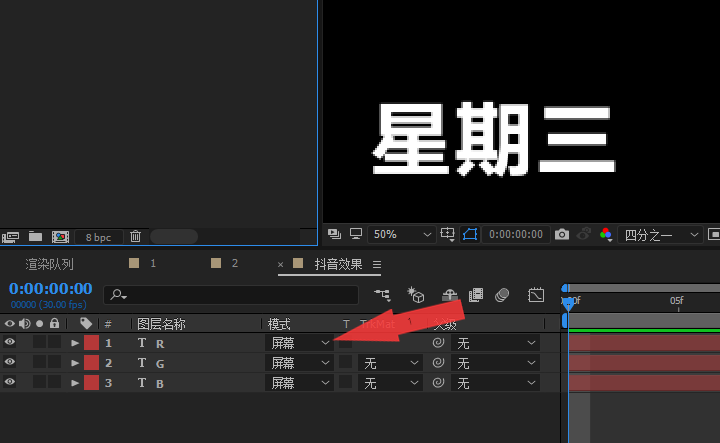This screenshot has width=720, height=443.
Task: Toggle visibility of layer B
Action: [x=10, y=382]
